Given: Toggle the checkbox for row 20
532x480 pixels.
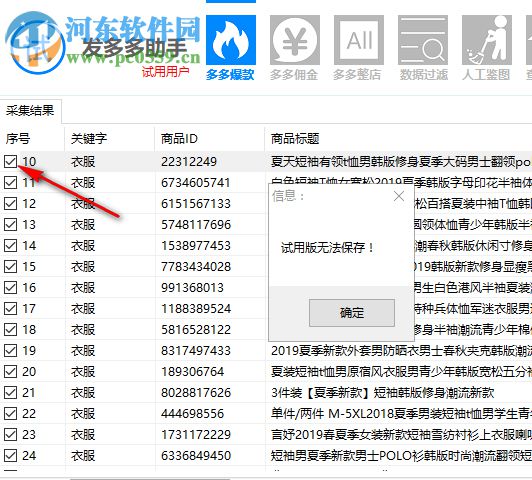Looking at the screenshot, I should click(11, 371).
